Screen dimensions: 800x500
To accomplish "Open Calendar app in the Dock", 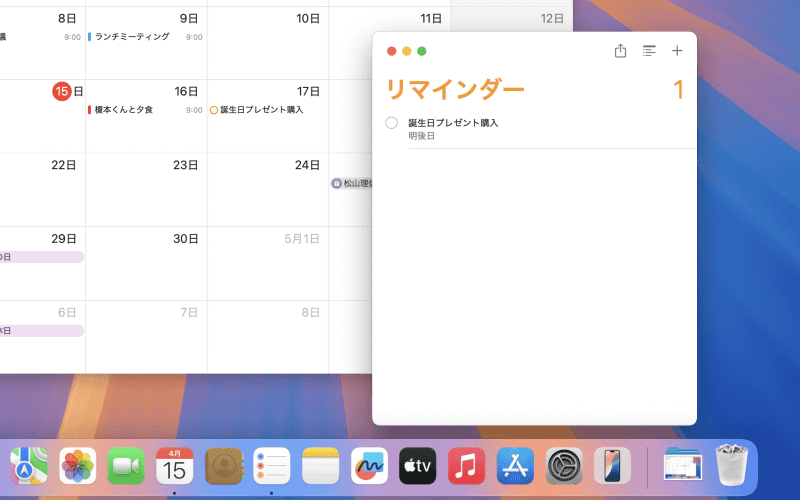I will [174, 466].
